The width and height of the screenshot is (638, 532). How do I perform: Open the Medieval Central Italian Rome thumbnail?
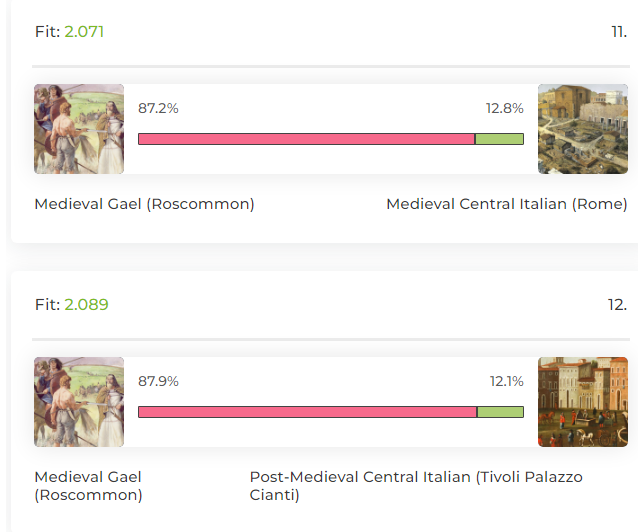point(583,129)
